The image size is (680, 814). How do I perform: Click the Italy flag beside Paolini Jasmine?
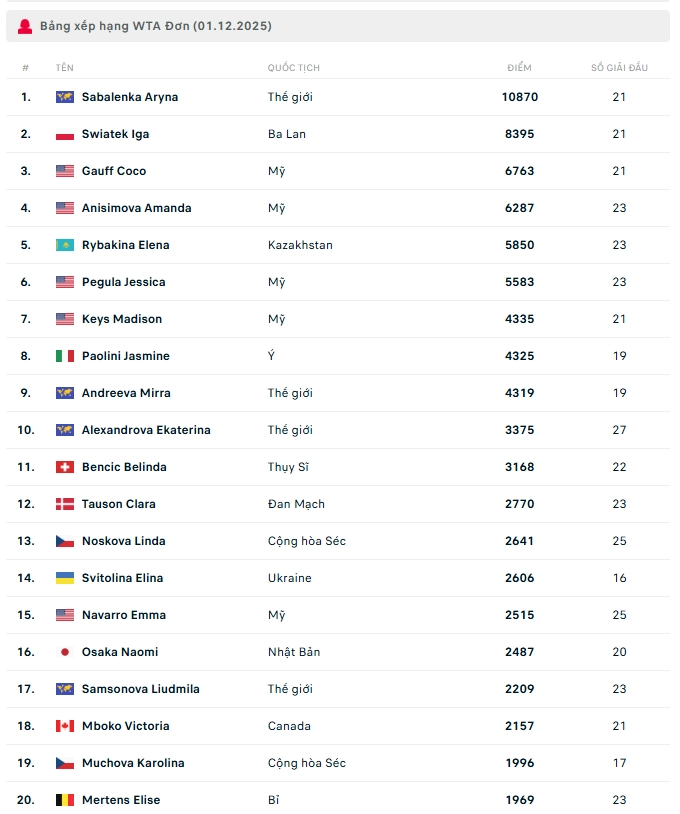point(65,356)
